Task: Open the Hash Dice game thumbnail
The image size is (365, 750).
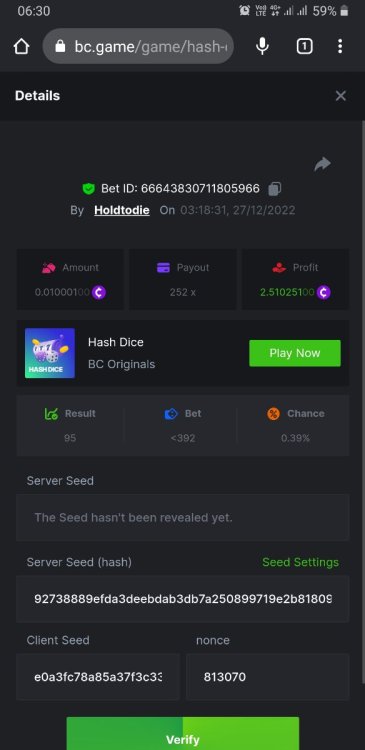Action: click(50, 353)
